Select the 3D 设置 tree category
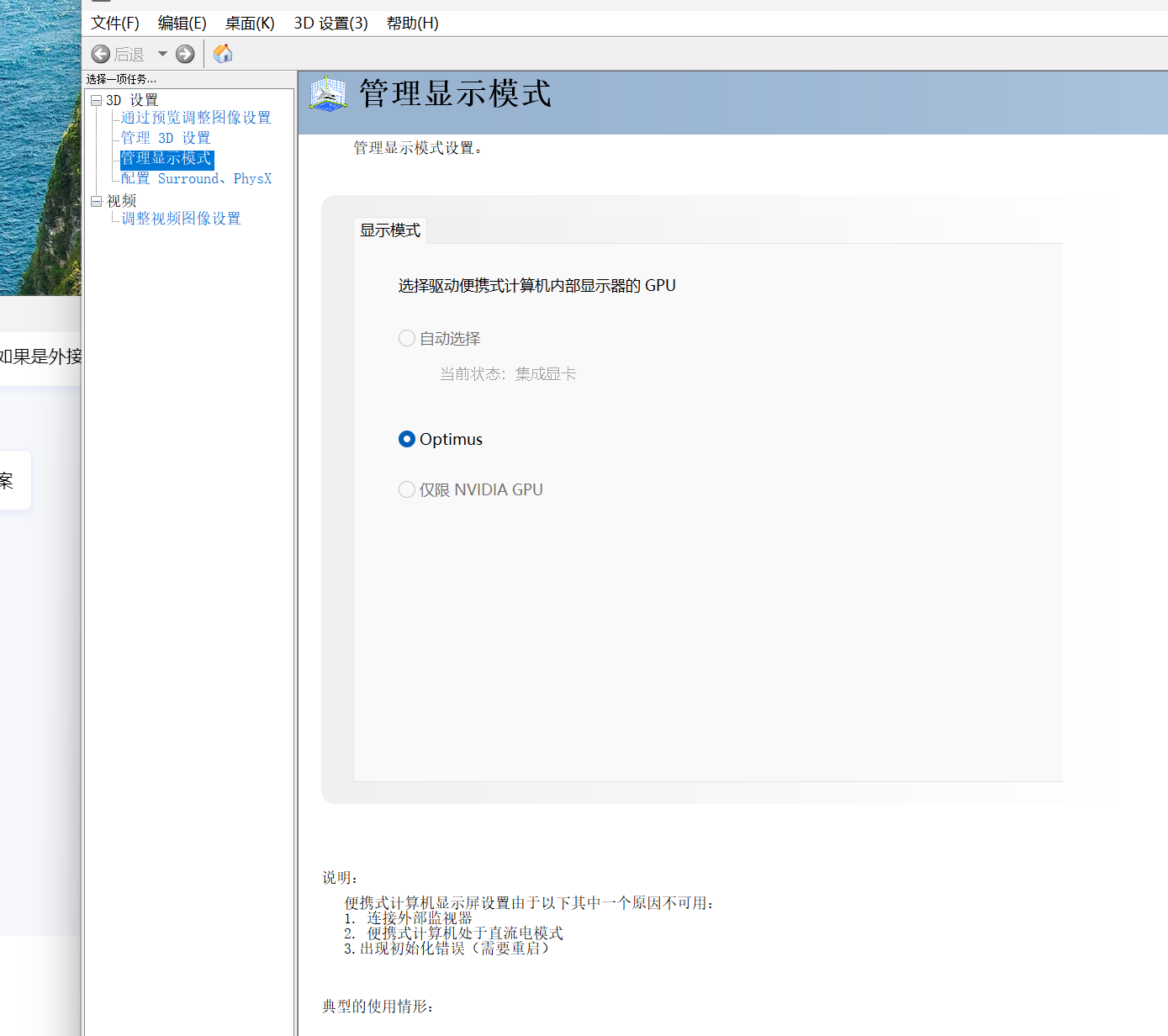The image size is (1168, 1036). tap(132, 100)
